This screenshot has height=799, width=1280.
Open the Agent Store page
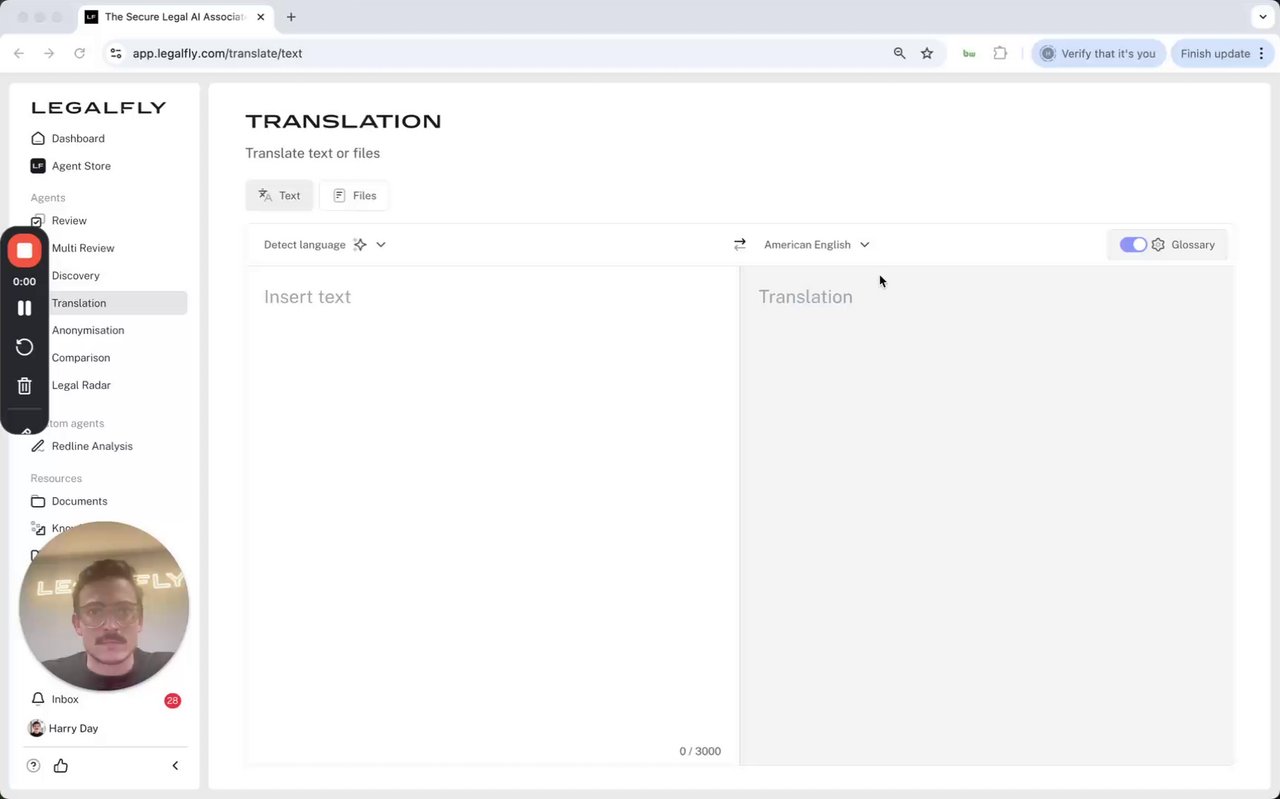click(81, 166)
